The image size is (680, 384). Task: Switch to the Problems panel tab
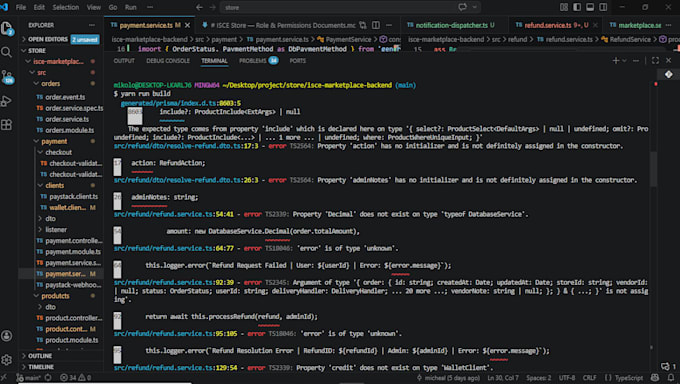point(258,61)
